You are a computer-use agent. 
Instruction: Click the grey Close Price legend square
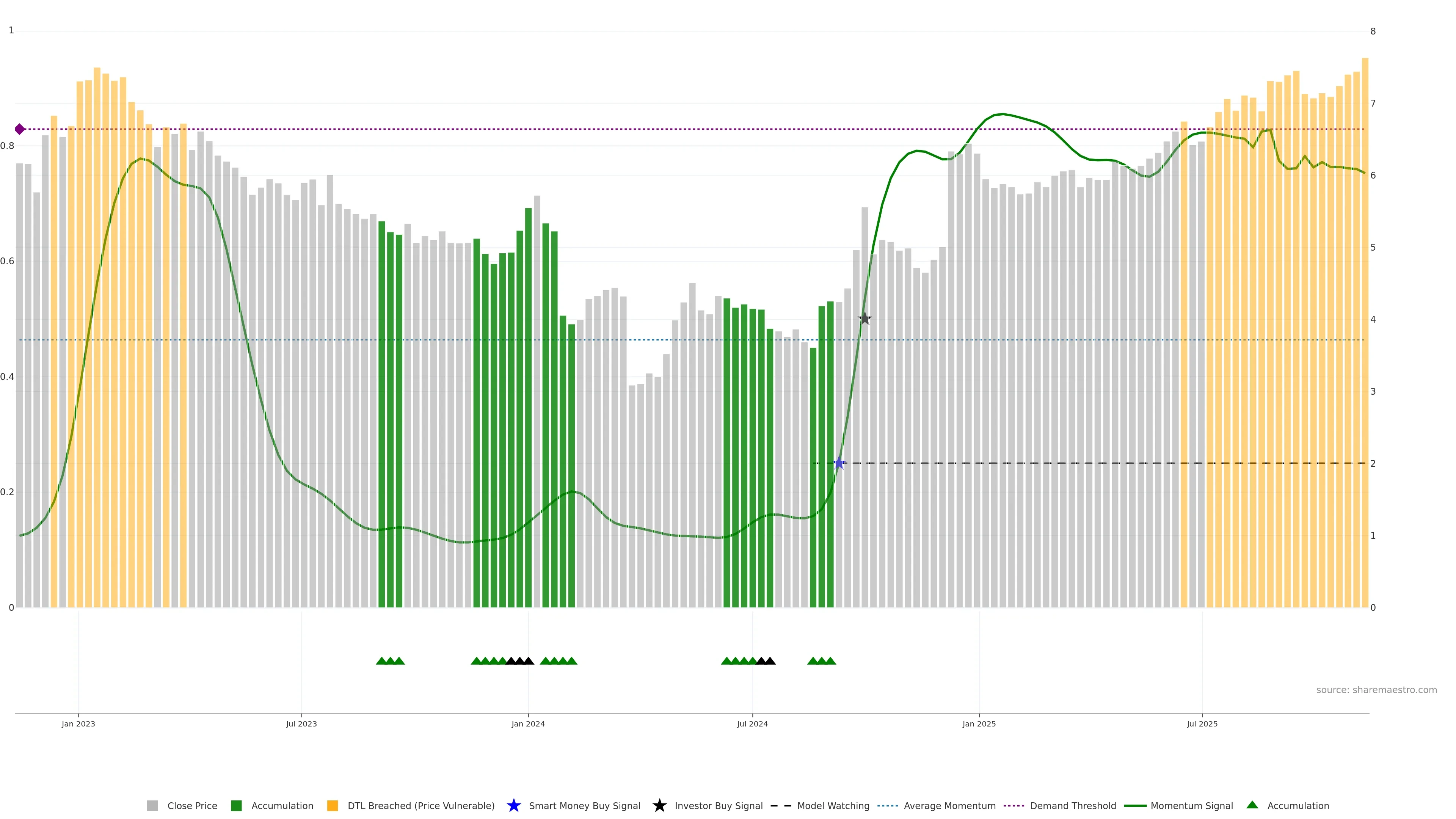click(x=152, y=805)
